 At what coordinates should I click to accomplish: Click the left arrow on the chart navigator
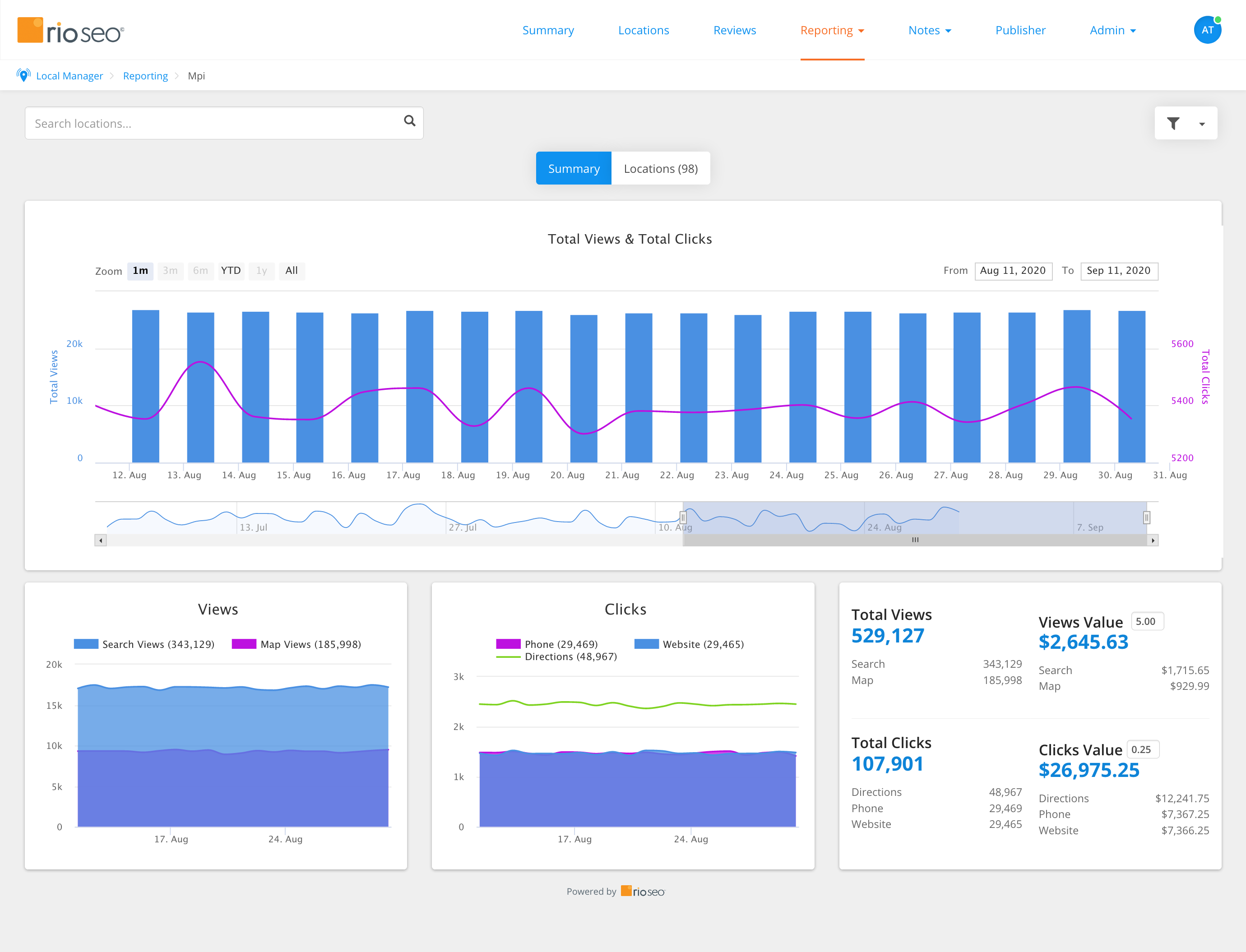tap(100, 541)
